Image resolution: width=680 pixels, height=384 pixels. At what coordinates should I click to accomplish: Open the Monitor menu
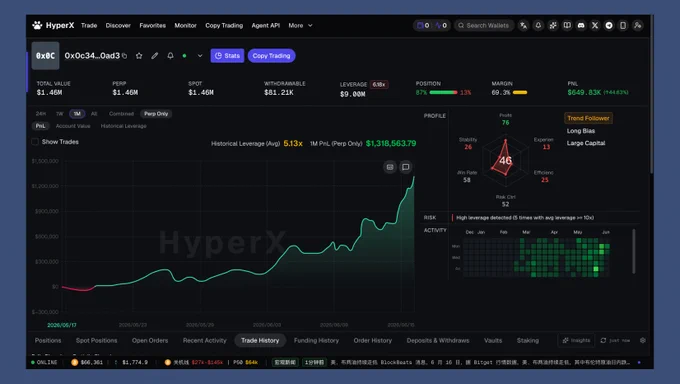tap(185, 26)
